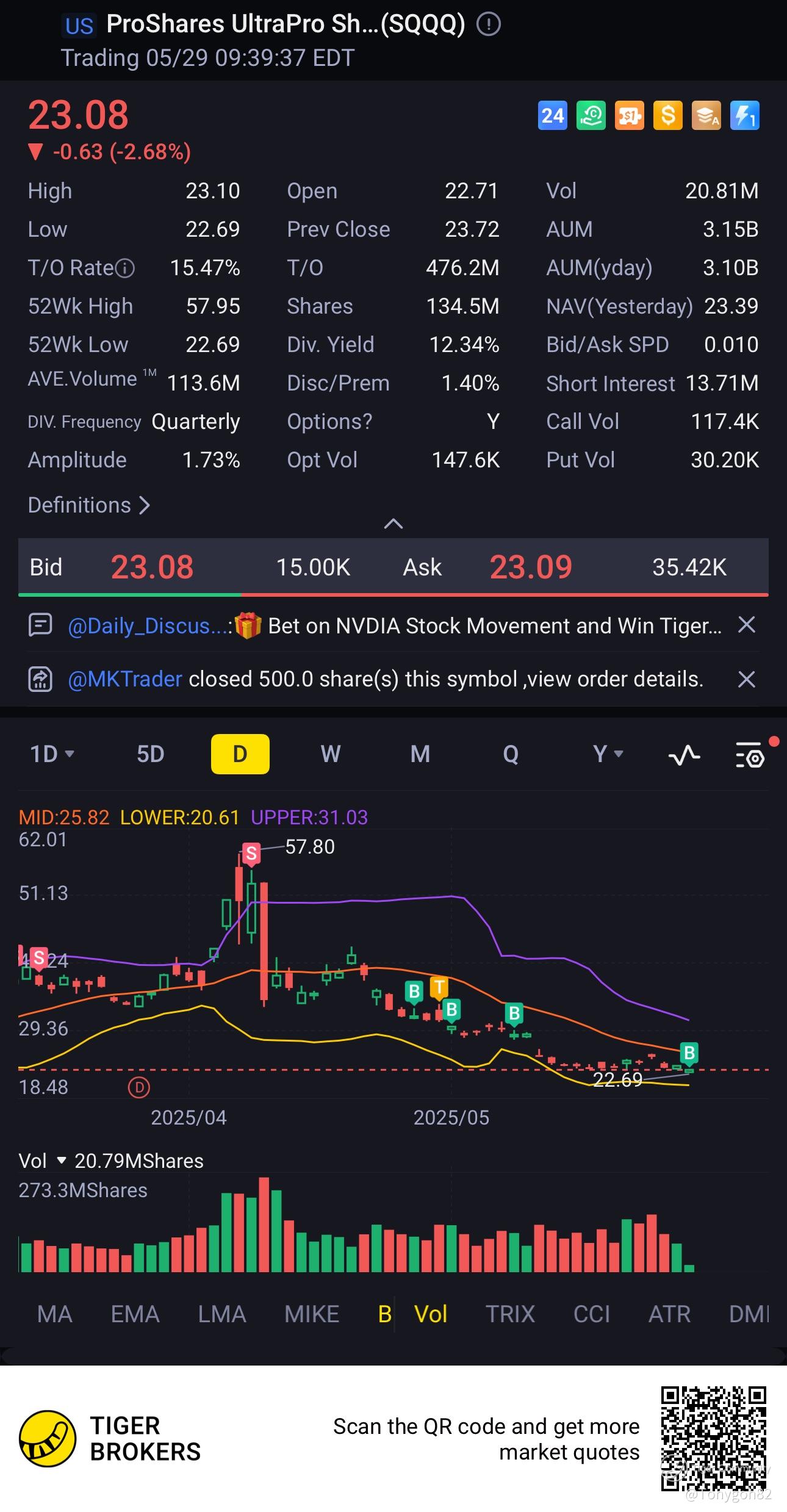Select the CCI indicator

pyautogui.click(x=592, y=1314)
